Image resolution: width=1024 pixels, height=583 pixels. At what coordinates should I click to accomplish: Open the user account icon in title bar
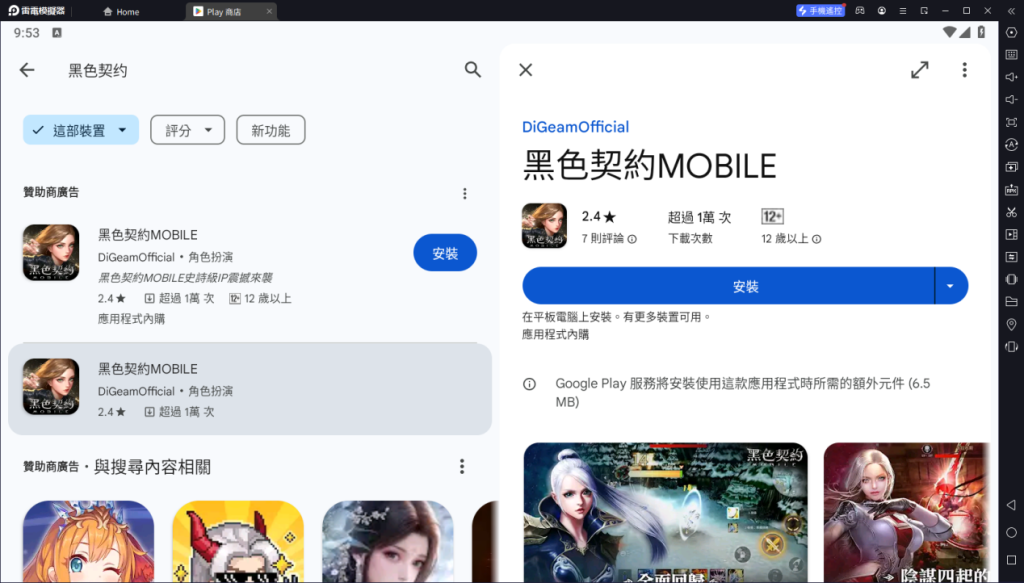click(882, 10)
